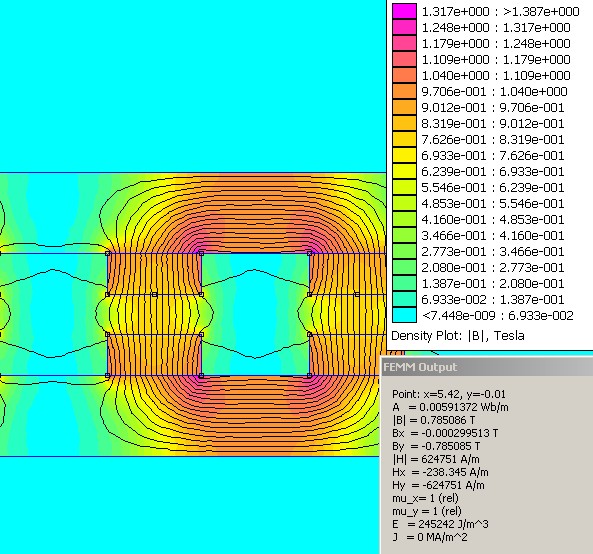Click the swatch for range 5.546e-001 : 6.239e-001
Viewport: 593px width, 554px height.
[x=404, y=187]
